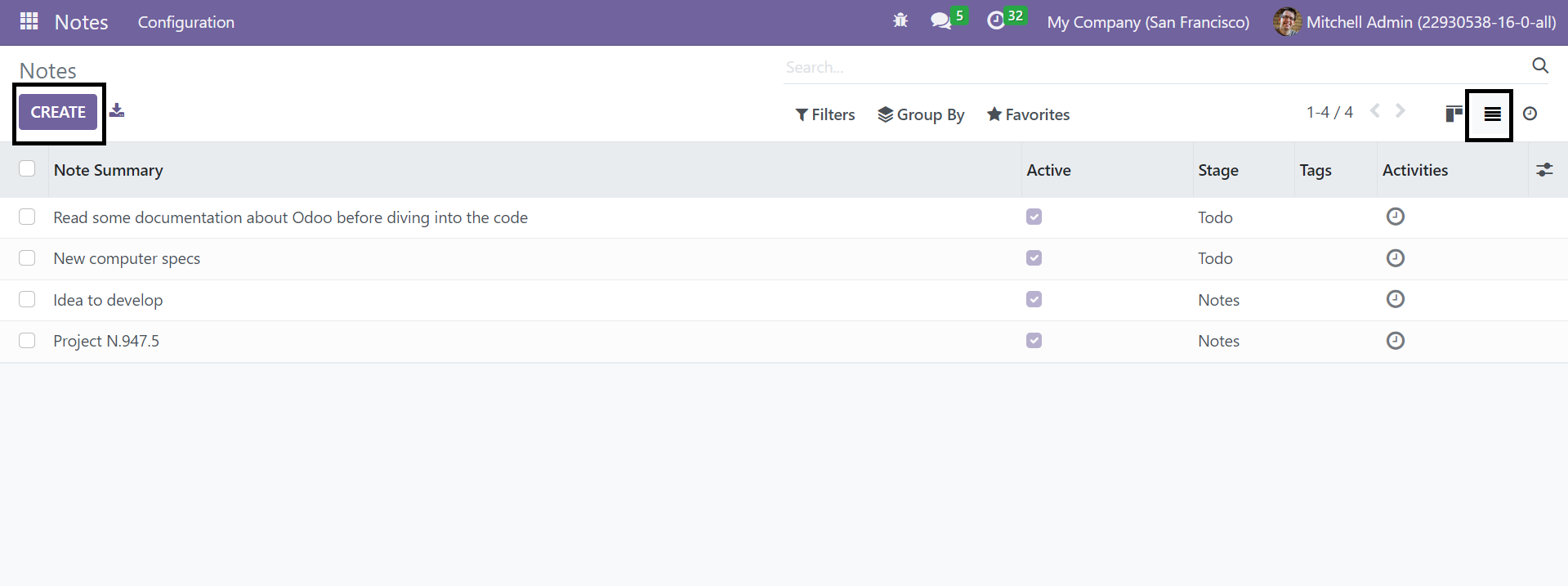Open activities clock icon in top bar
This screenshot has height=586, width=1568.
pyautogui.click(x=995, y=21)
